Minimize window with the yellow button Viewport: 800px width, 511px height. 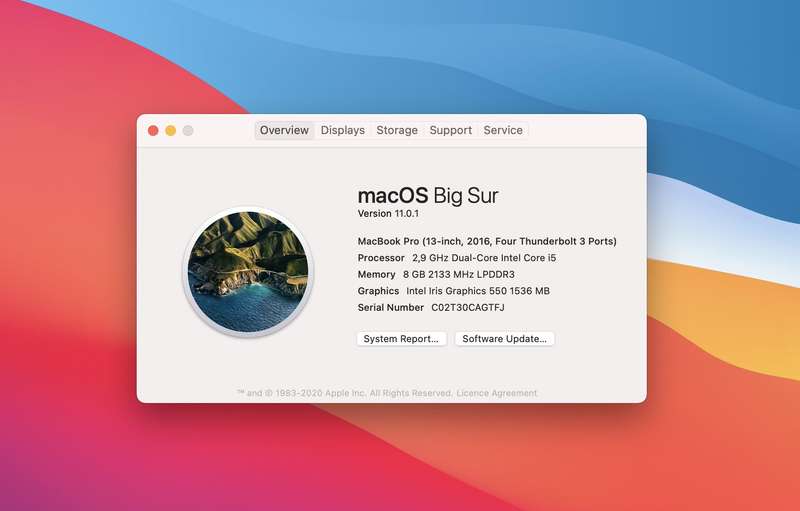(170, 131)
